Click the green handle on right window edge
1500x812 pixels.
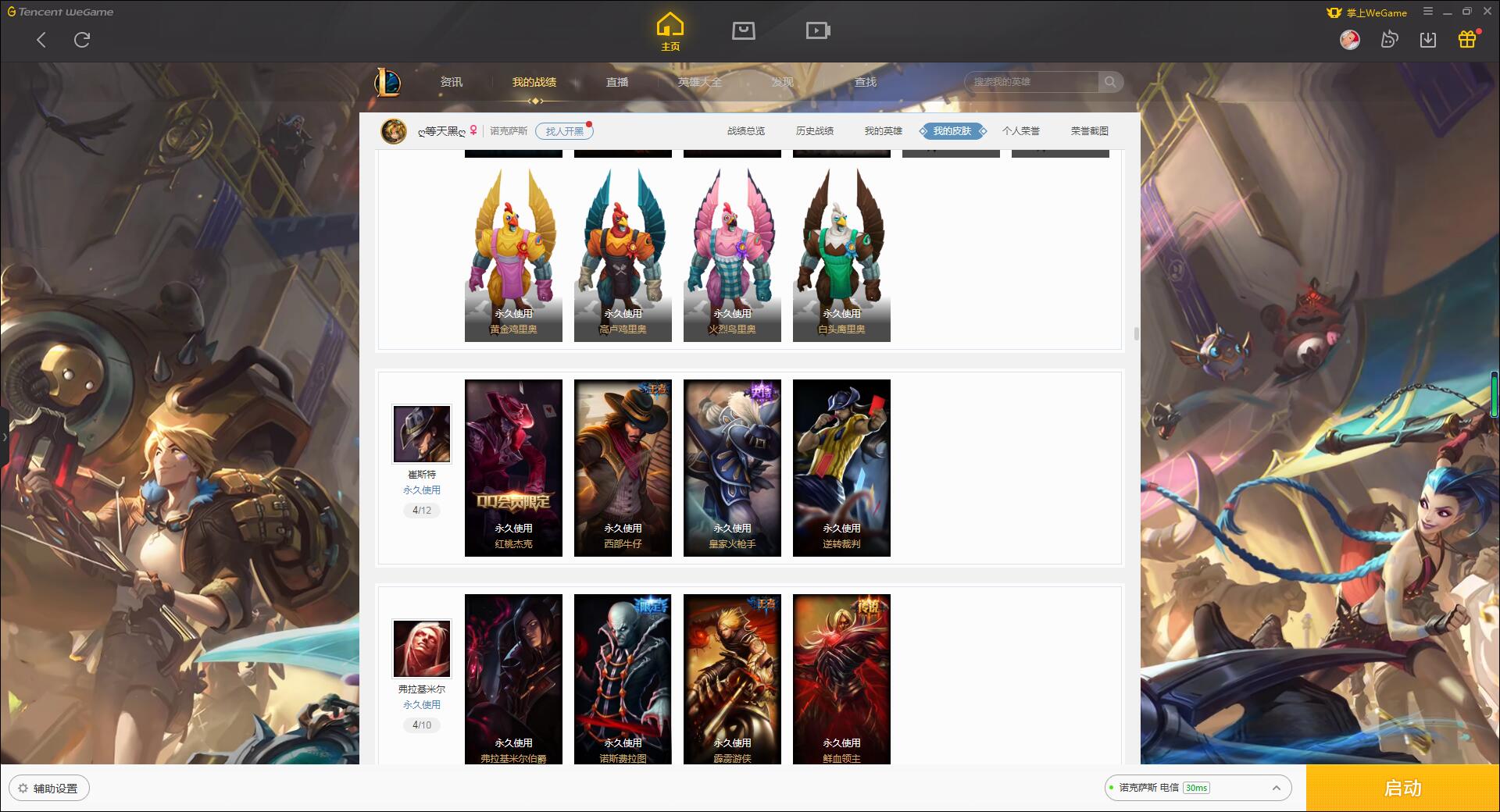[1495, 394]
